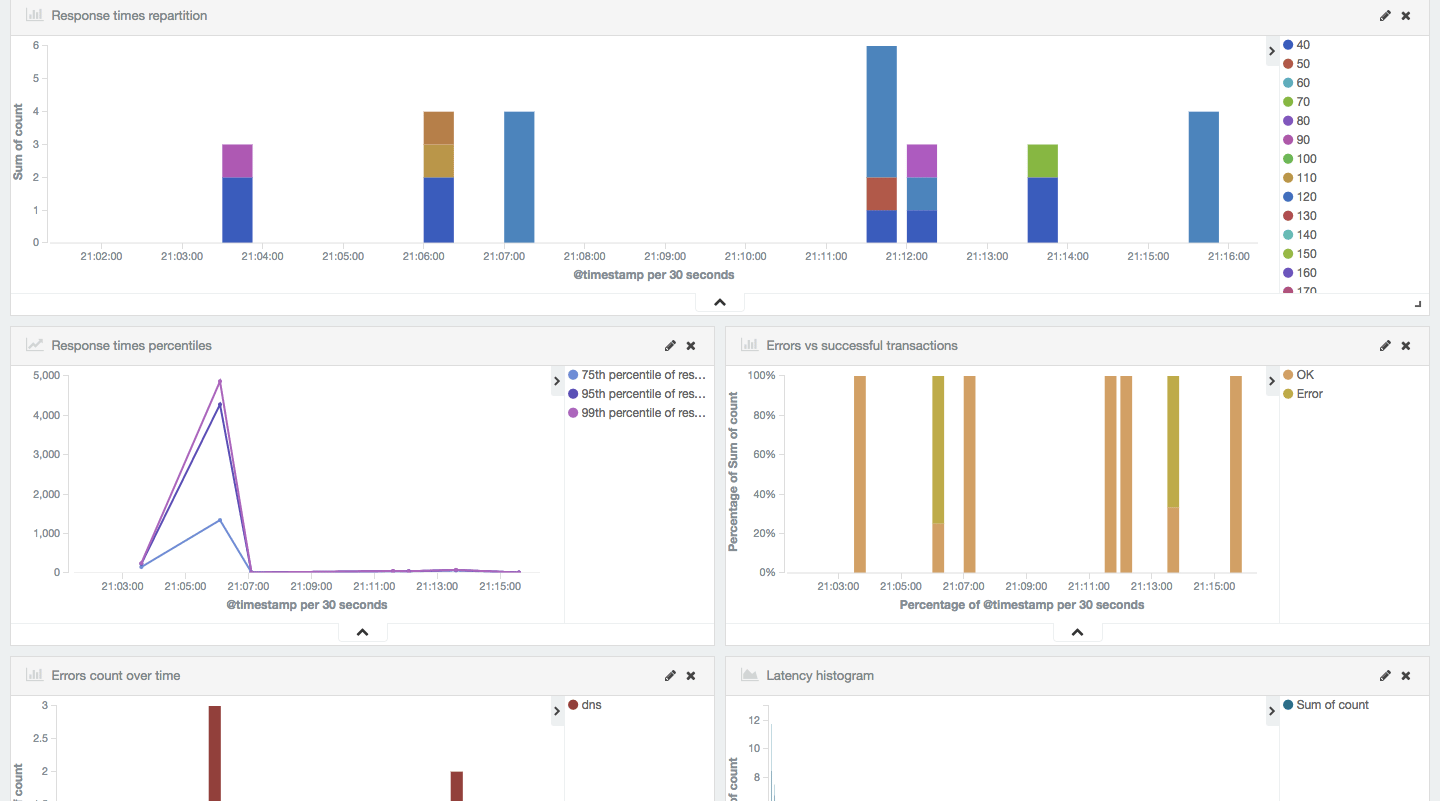
Task: Click Errors count over time title
Action: (x=116, y=676)
